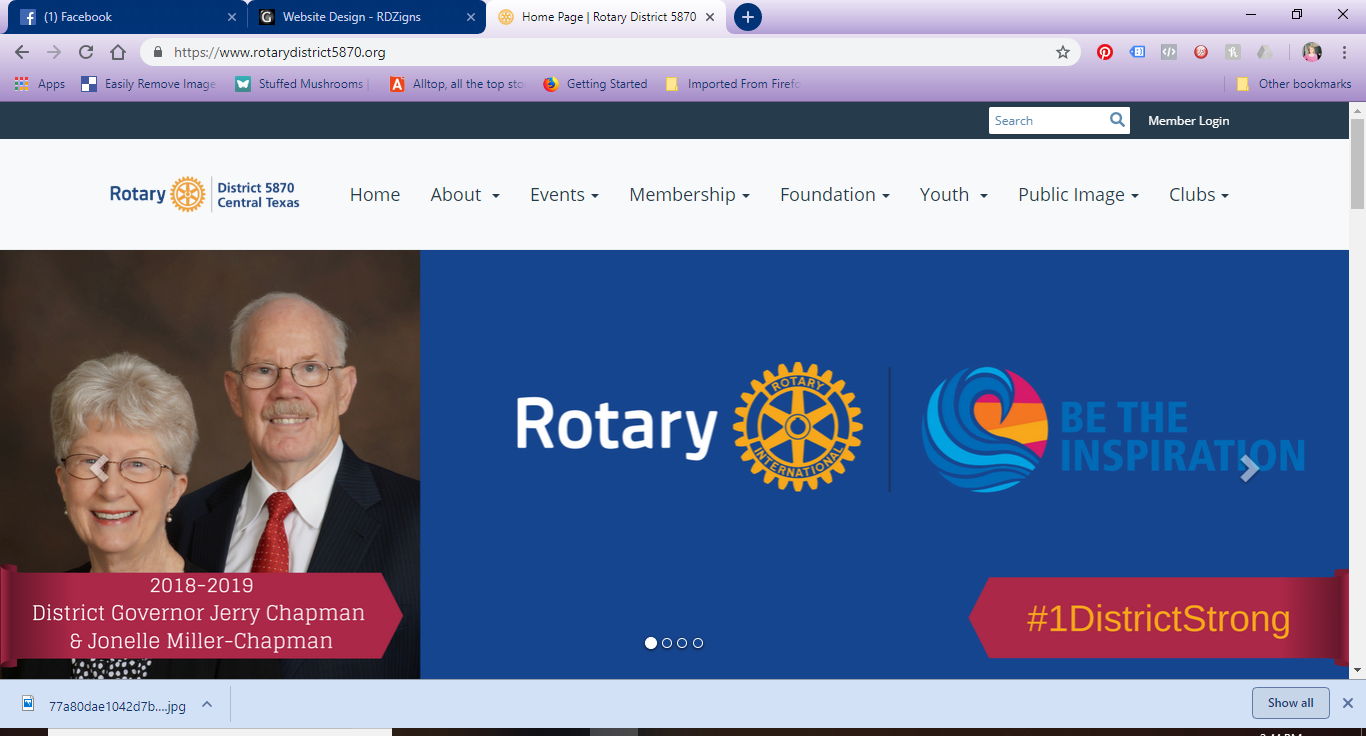The width and height of the screenshot is (1366, 736).
Task: Expand the Membership dropdown menu
Action: point(689,195)
